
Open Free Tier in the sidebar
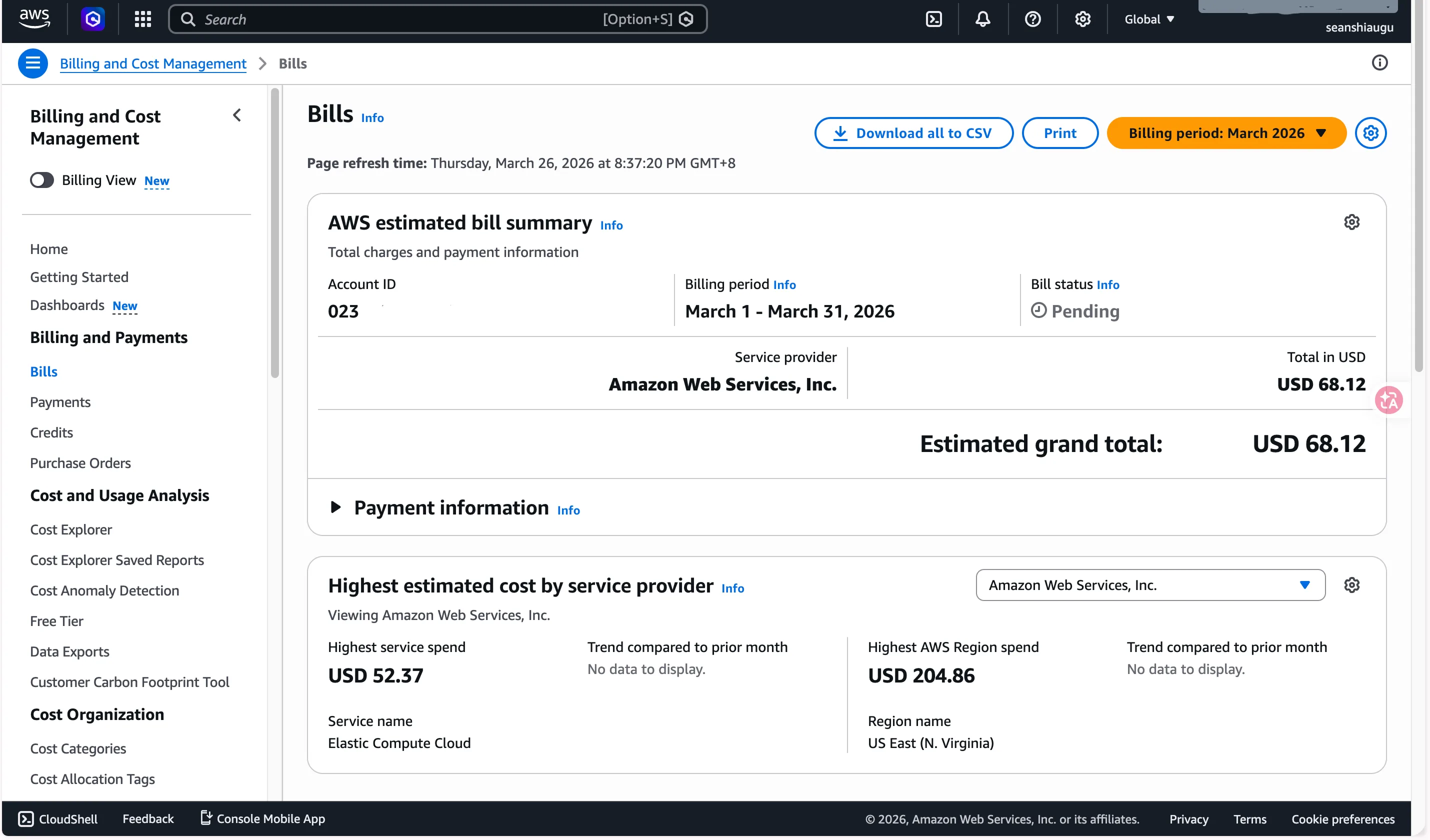pyautogui.click(x=56, y=621)
